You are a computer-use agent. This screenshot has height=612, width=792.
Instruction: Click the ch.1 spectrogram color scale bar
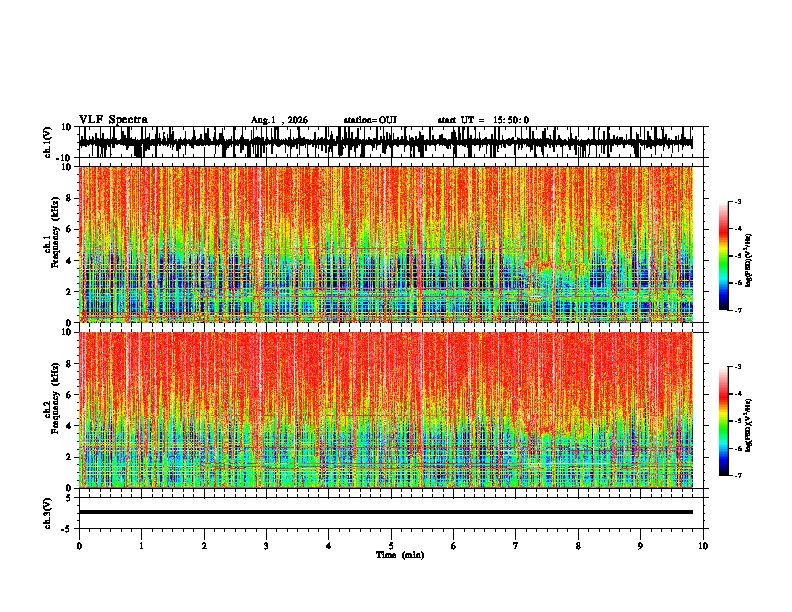[723, 256]
